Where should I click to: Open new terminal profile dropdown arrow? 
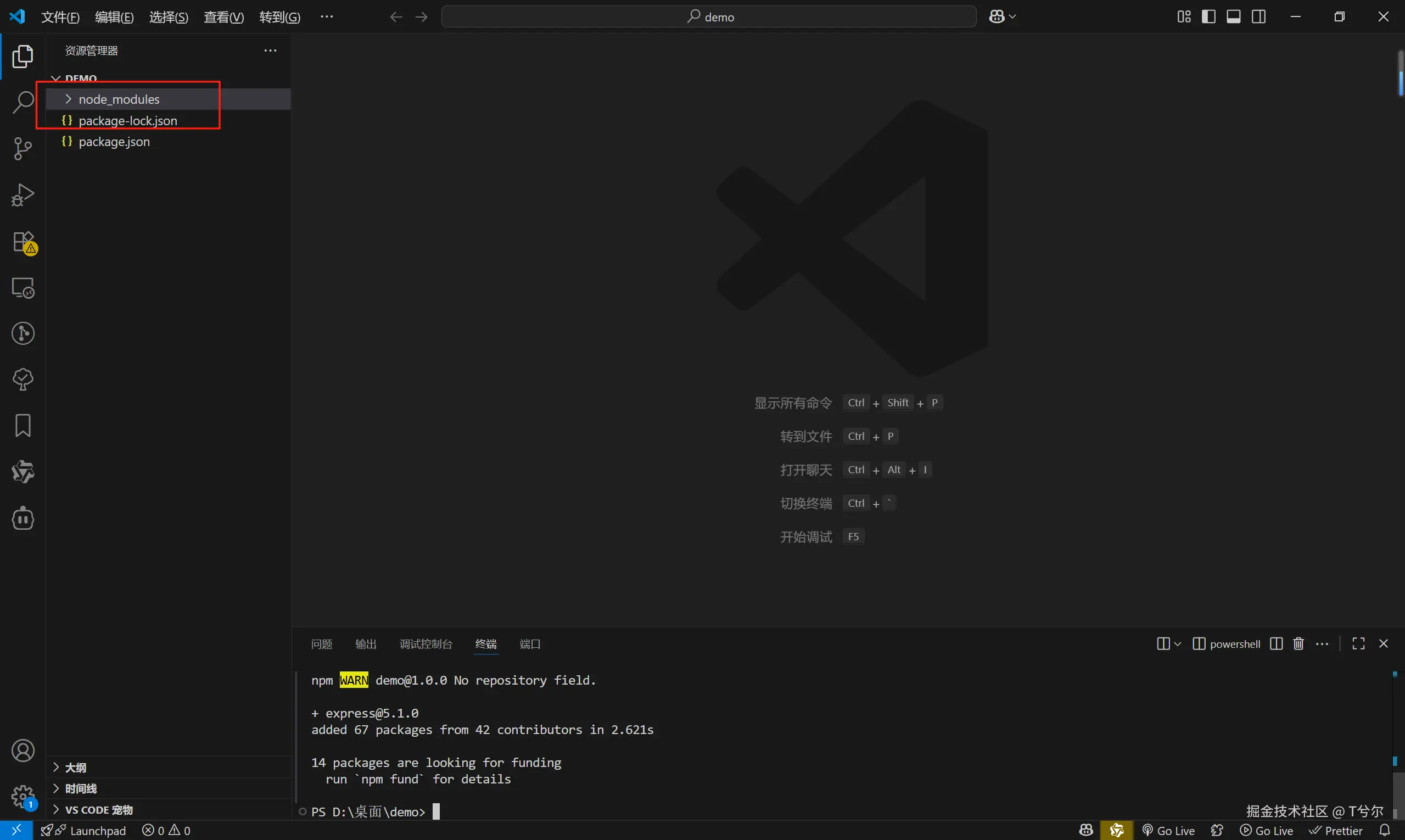1178,644
